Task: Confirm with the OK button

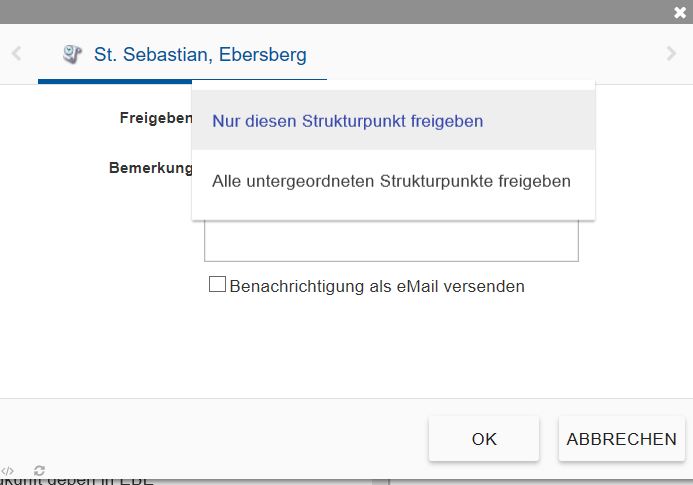Action: pos(484,439)
